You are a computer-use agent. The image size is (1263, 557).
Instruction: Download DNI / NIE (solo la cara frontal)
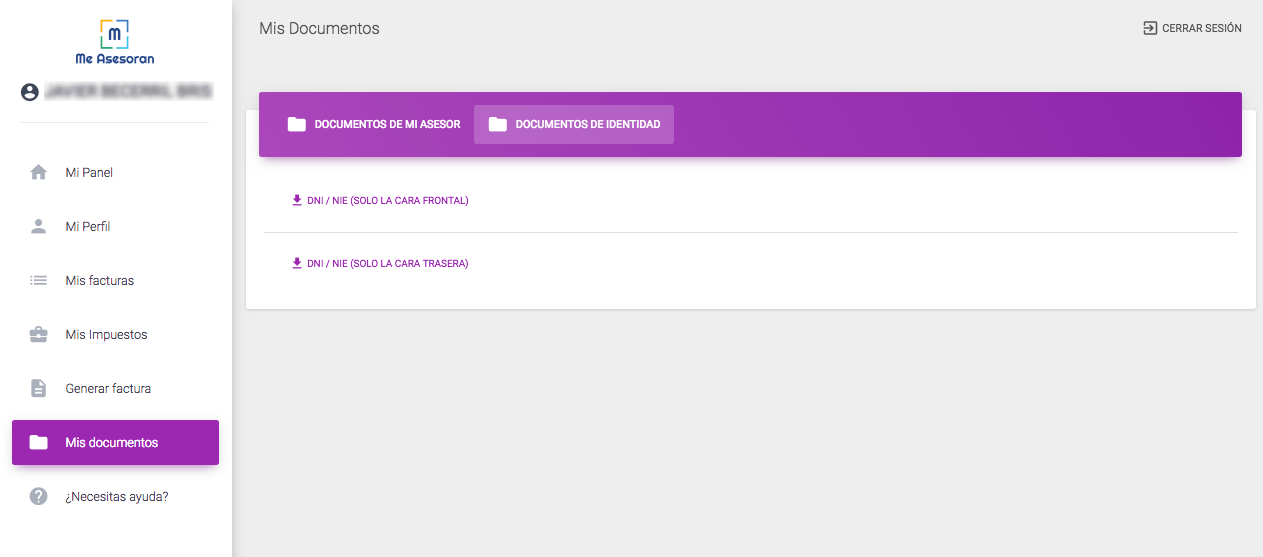click(380, 200)
